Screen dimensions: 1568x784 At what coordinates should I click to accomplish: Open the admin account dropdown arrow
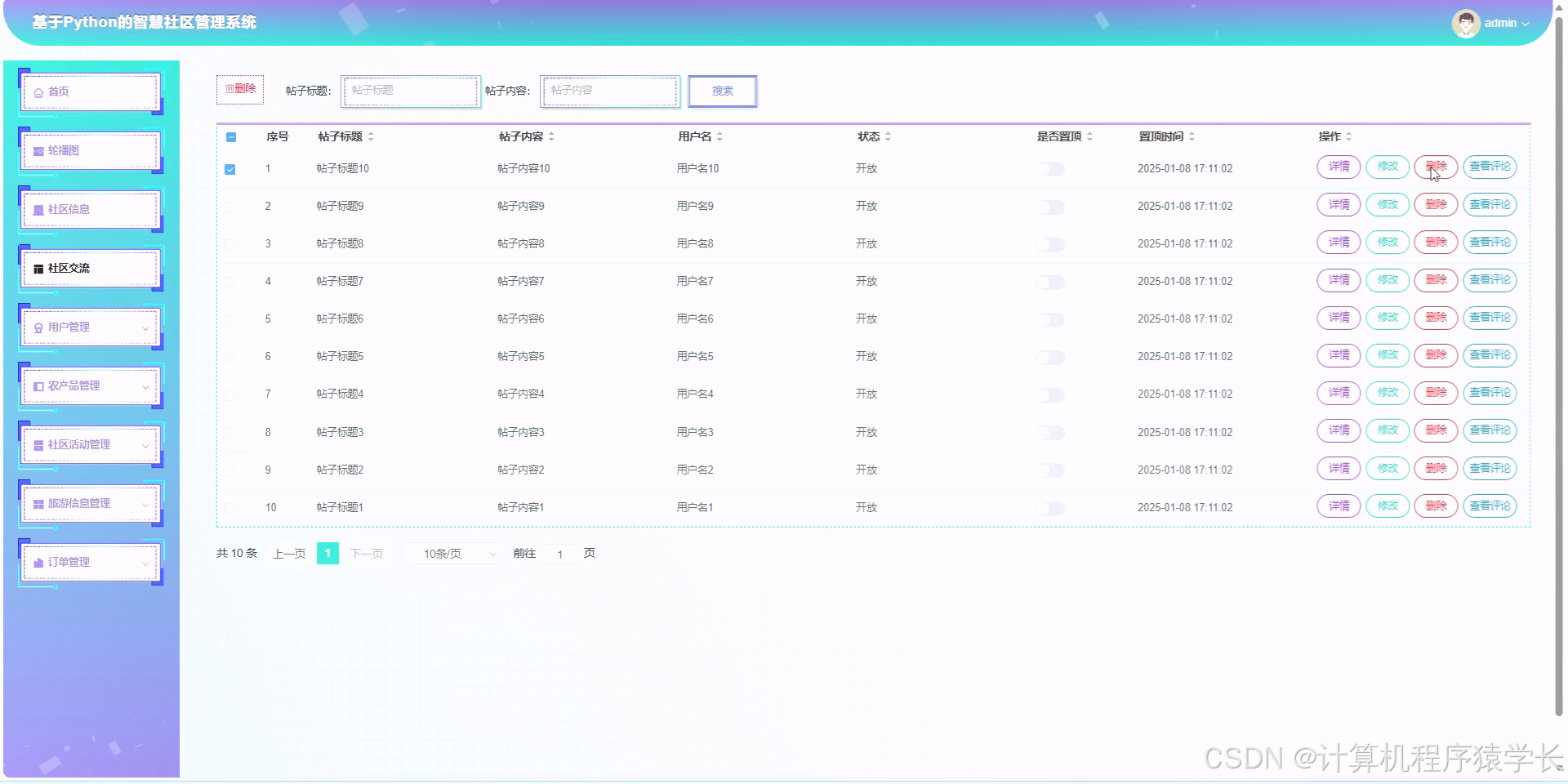(x=1525, y=24)
